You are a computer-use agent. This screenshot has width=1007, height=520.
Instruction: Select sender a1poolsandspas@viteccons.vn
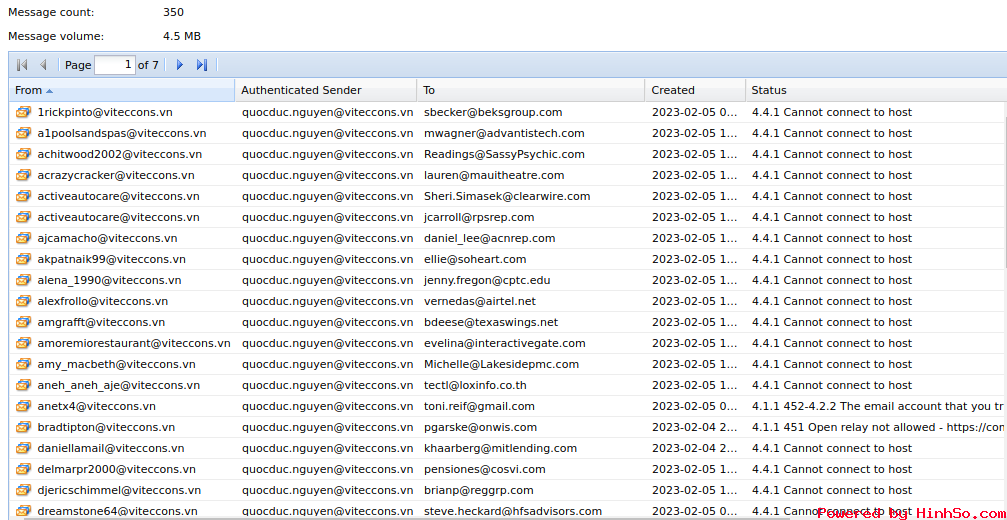[x=122, y=134]
